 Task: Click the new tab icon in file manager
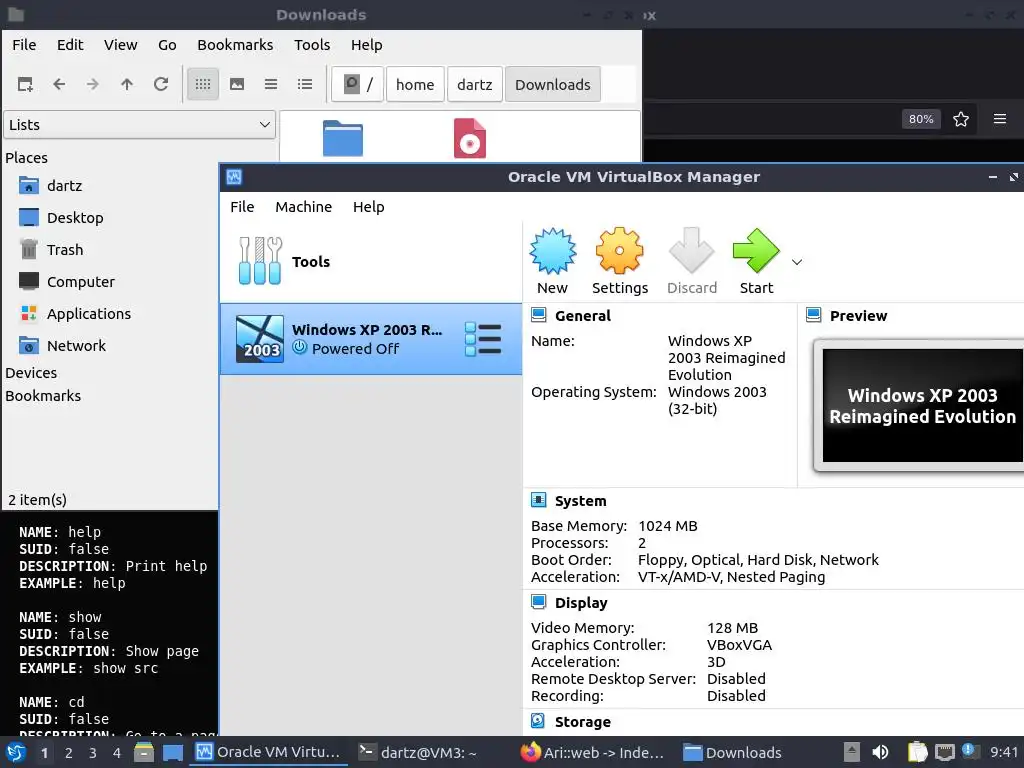coord(25,84)
